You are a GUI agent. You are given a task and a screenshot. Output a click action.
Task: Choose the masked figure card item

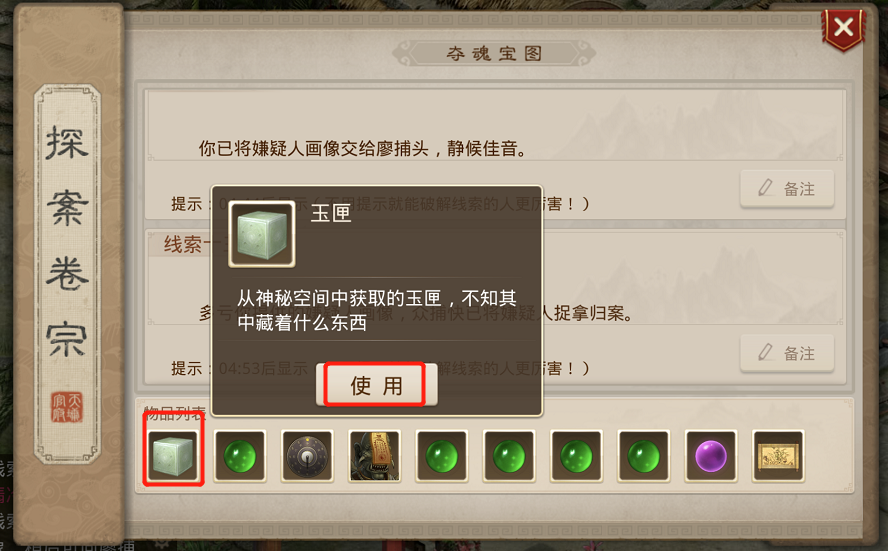[x=375, y=456]
